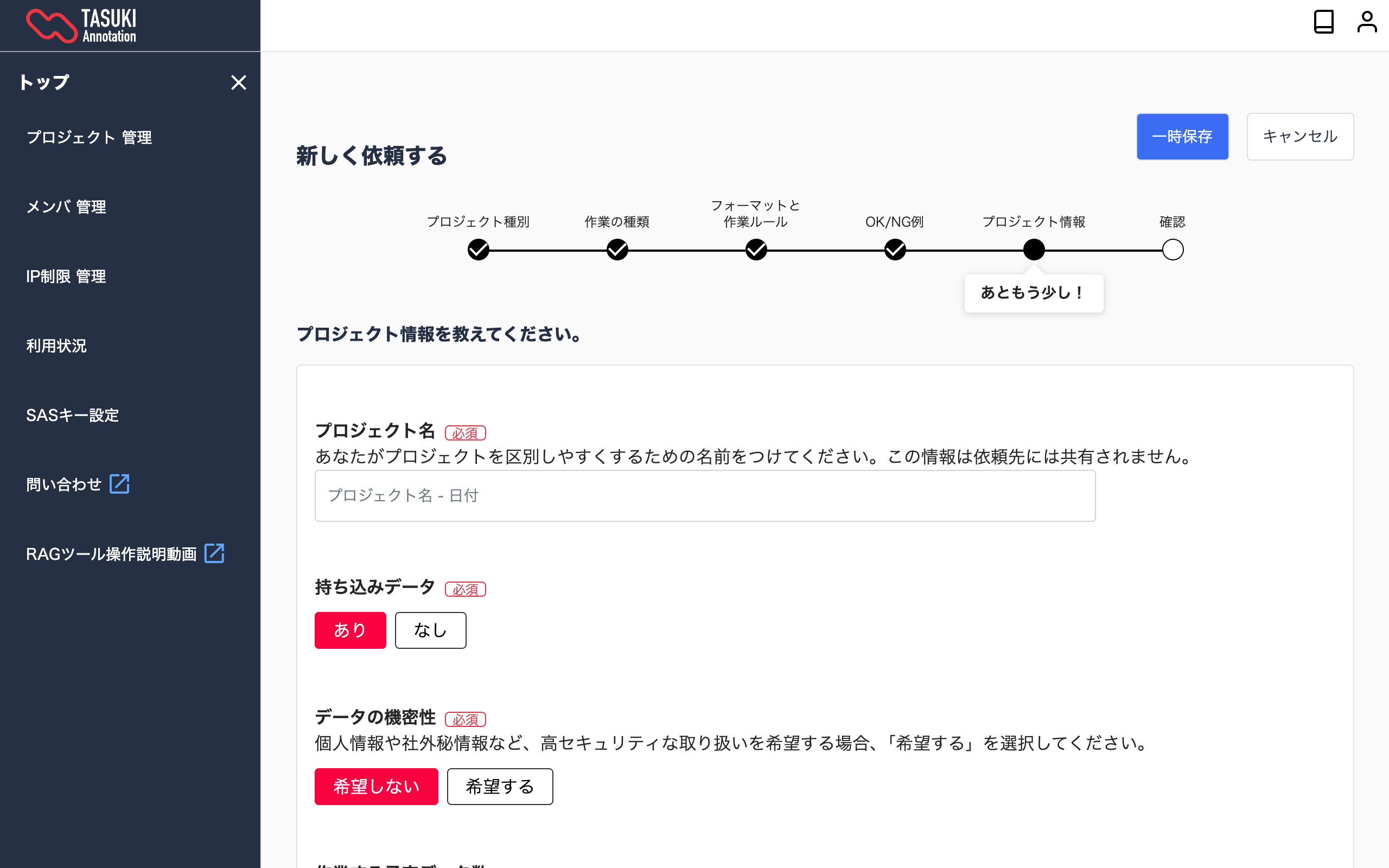Open the documentation book icon

tap(1323, 23)
